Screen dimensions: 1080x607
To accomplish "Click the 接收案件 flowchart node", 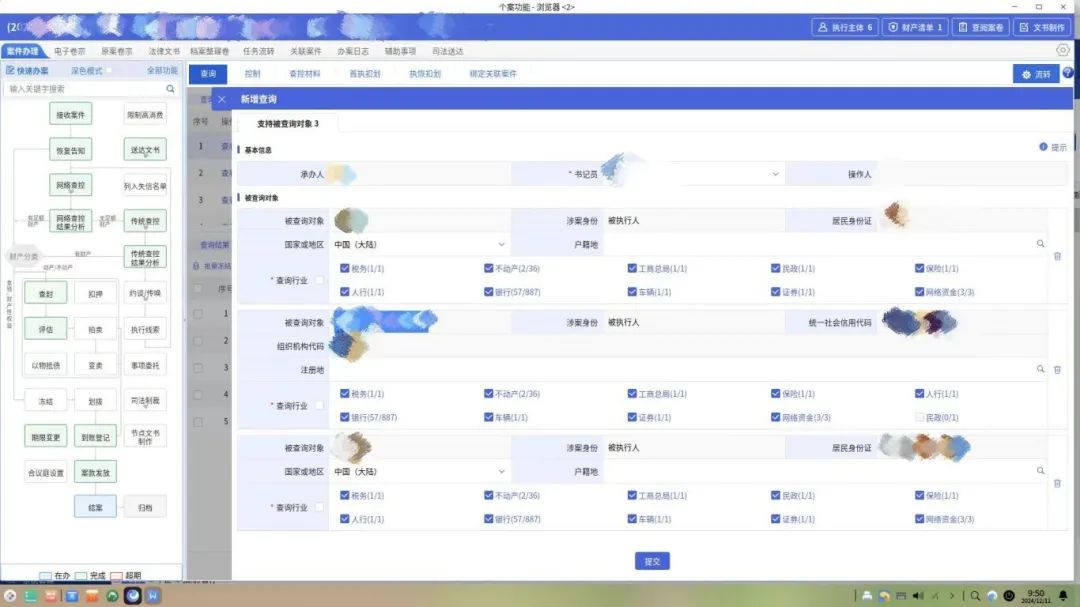I will coord(70,114).
